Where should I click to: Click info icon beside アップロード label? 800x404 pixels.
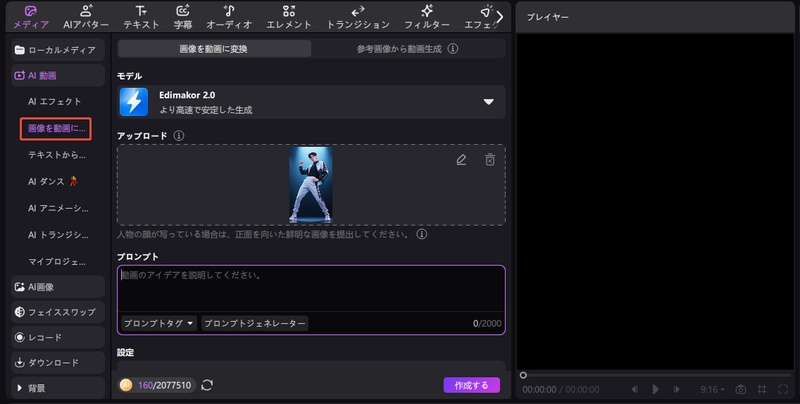click(179, 136)
